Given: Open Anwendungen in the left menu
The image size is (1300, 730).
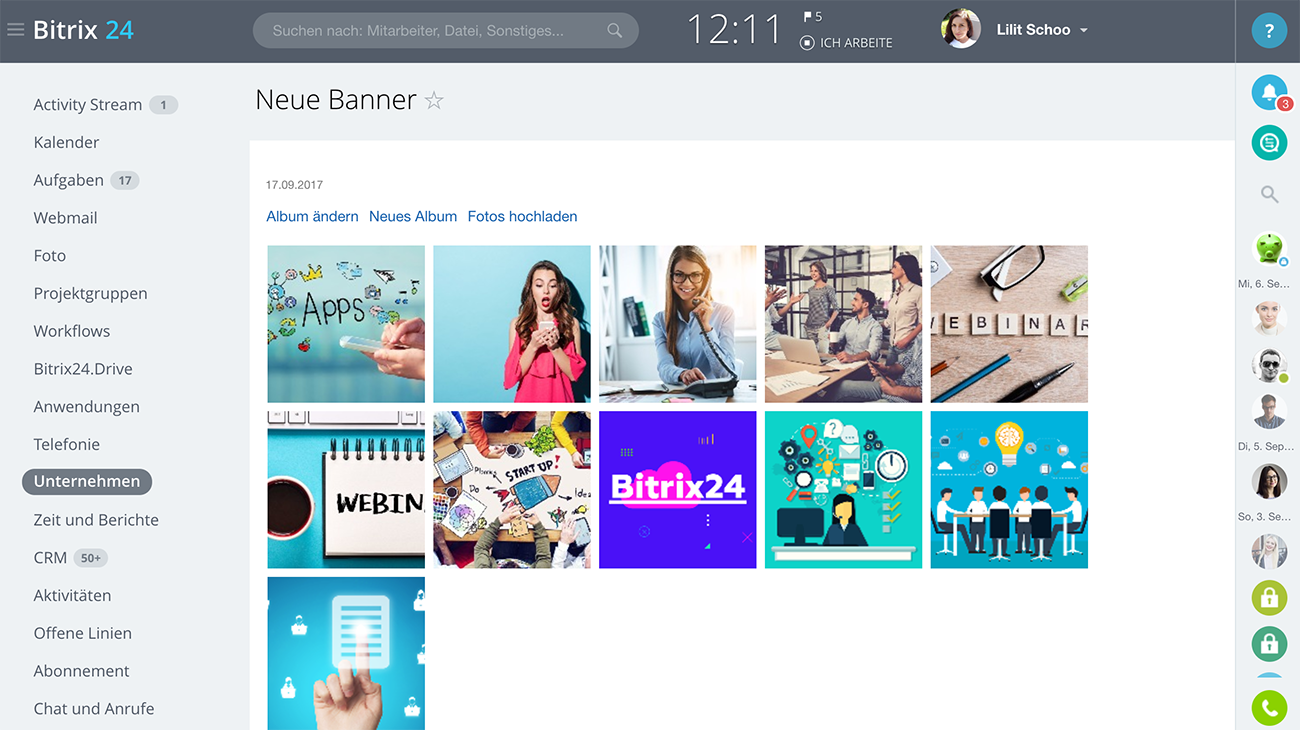Looking at the screenshot, I should [86, 406].
